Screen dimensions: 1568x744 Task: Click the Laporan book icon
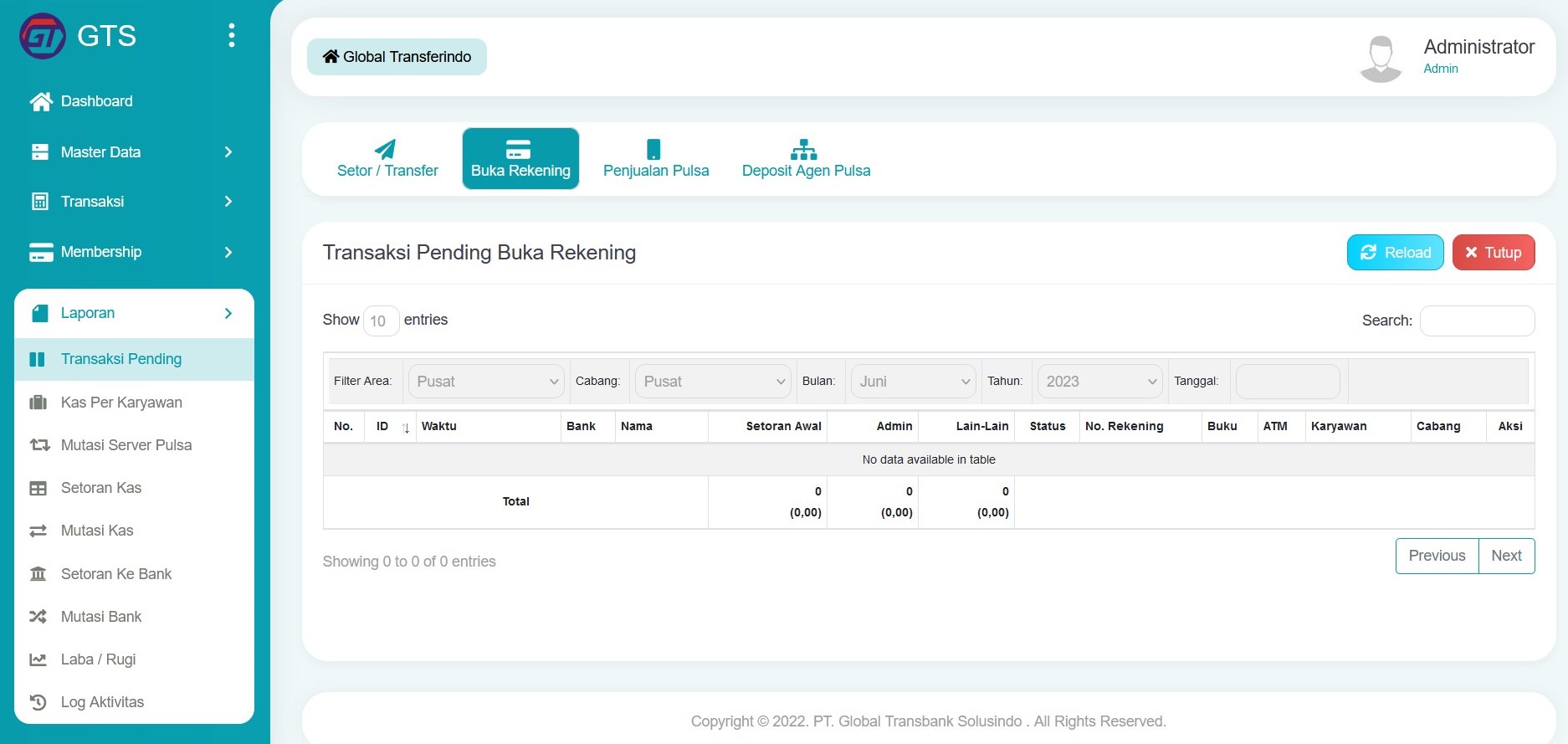39,313
